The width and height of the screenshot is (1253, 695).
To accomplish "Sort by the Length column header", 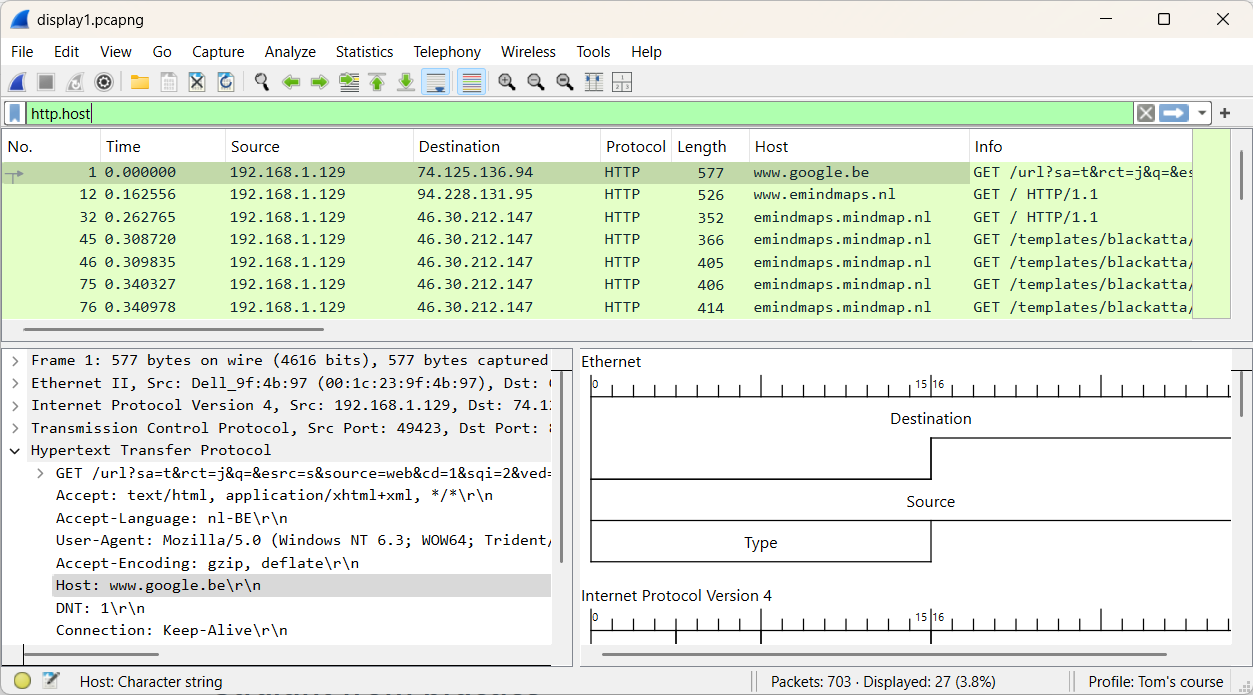I will pos(710,146).
